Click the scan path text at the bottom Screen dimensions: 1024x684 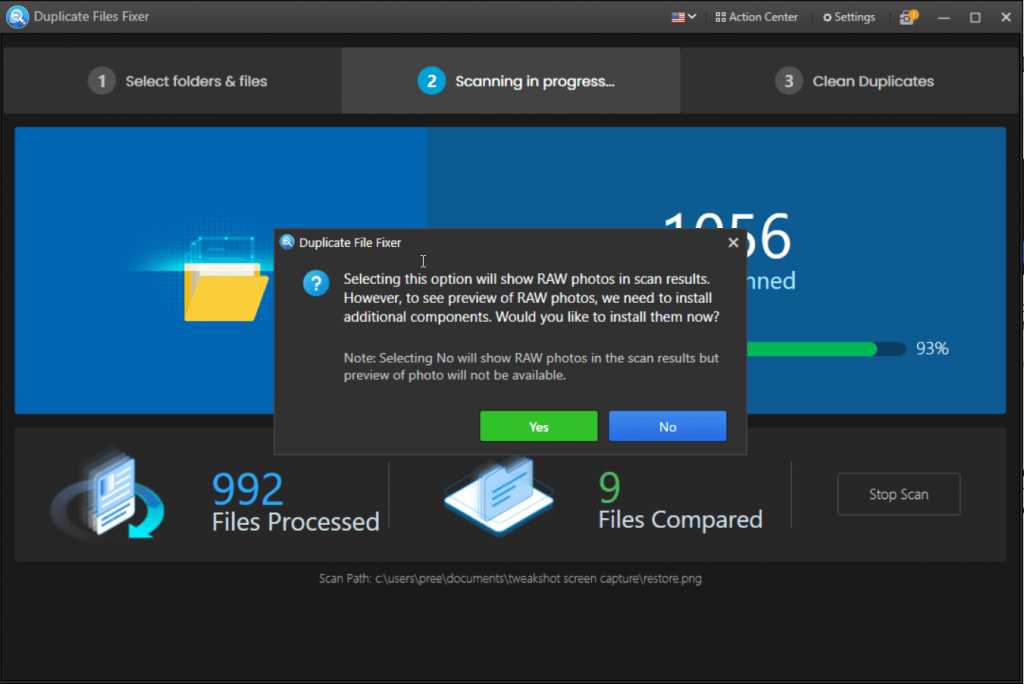511,578
